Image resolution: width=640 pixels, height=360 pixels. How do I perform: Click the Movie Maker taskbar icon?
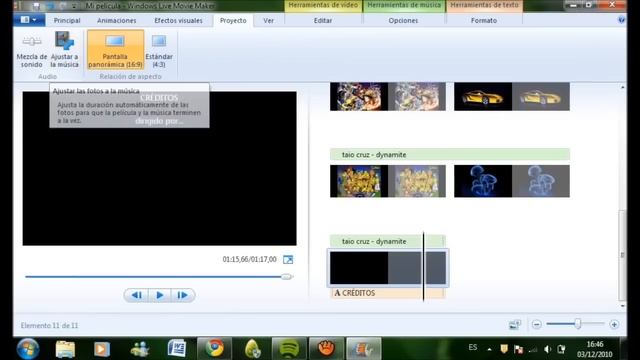point(364,349)
